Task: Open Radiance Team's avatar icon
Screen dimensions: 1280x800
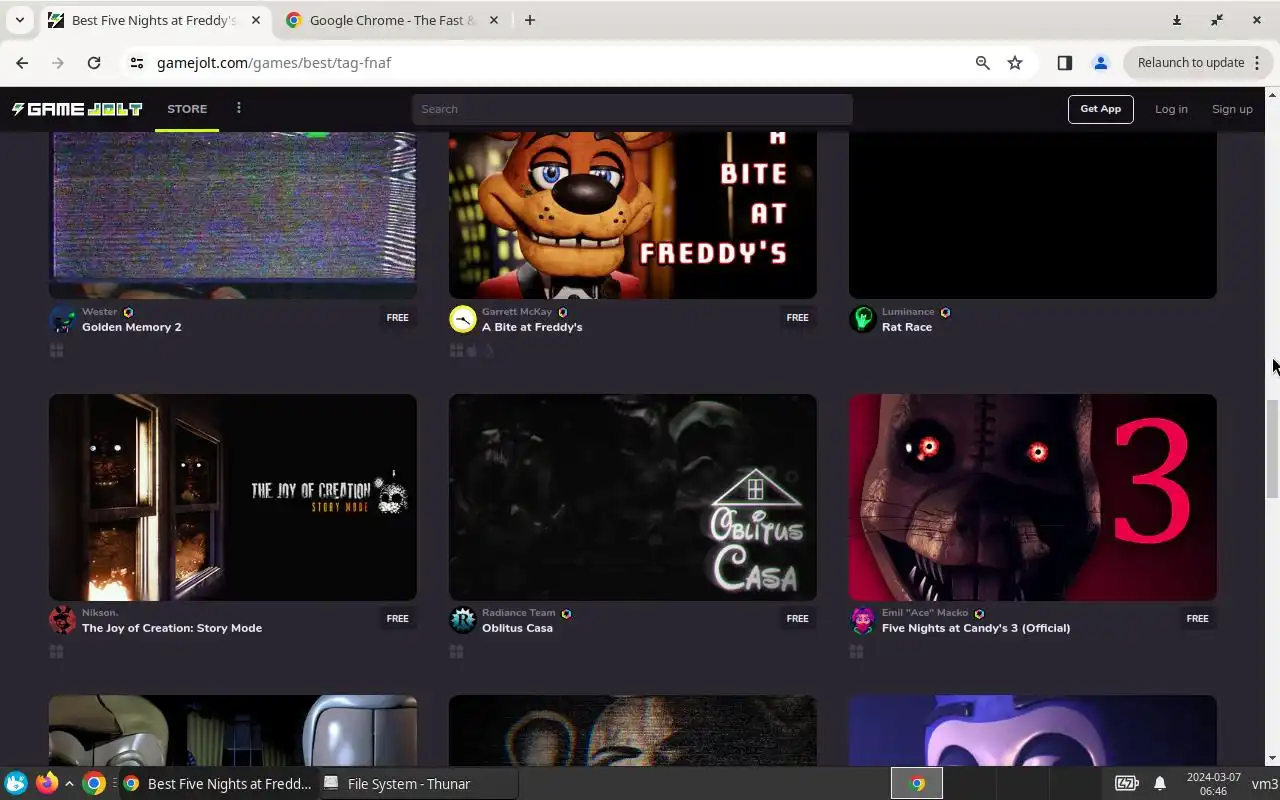Action: coord(462,620)
